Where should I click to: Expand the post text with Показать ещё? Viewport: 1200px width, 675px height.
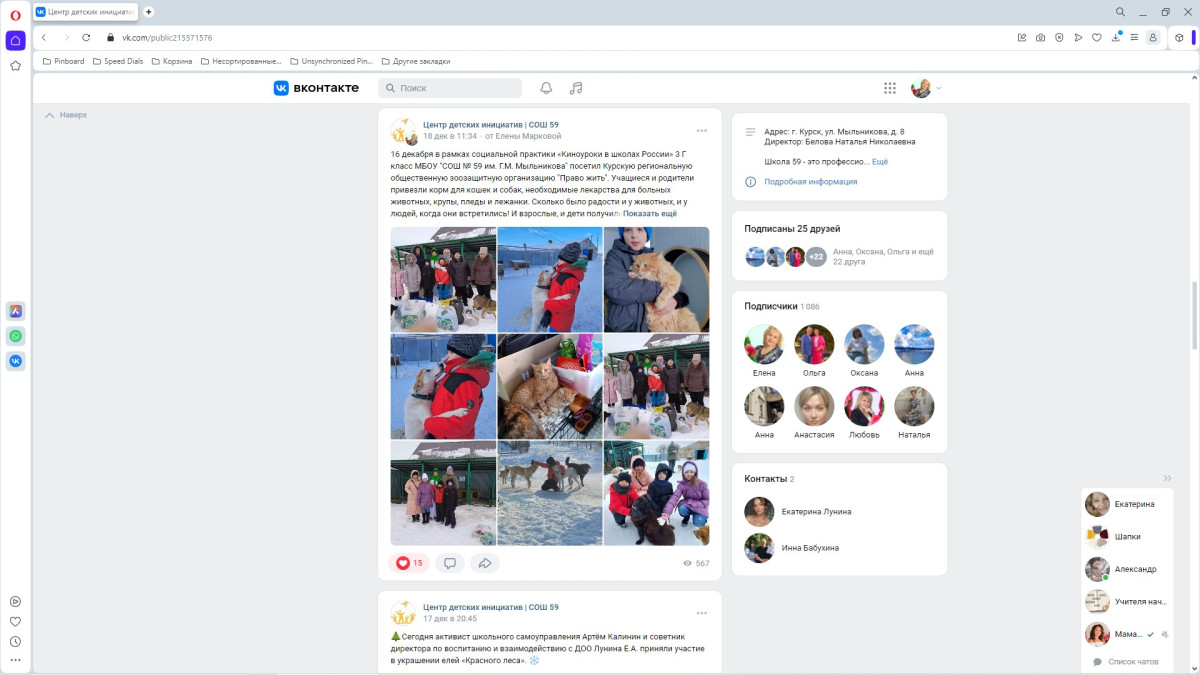point(650,213)
